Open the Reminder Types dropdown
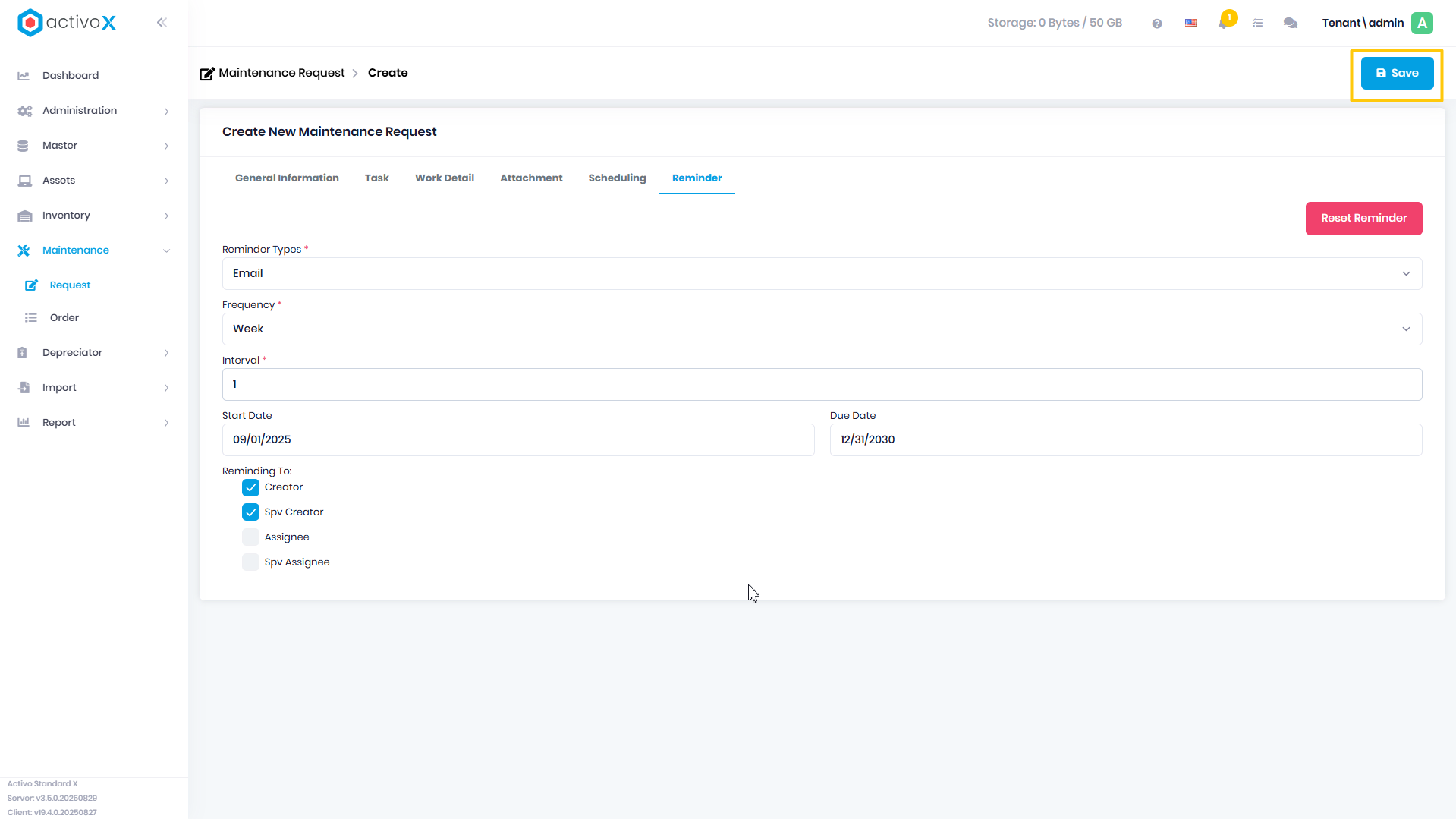 pyautogui.click(x=822, y=274)
